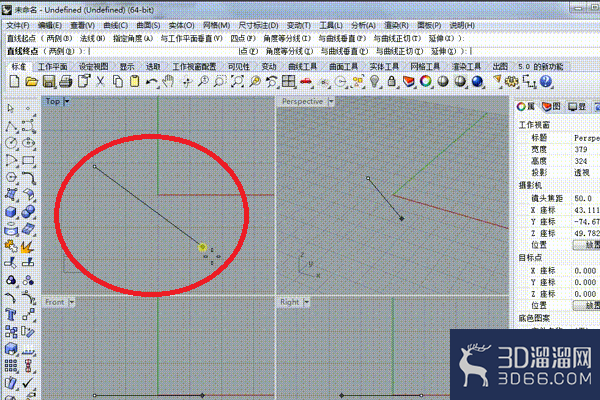Expand the Perspective viewport dropdown arrow

pyautogui.click(x=331, y=101)
